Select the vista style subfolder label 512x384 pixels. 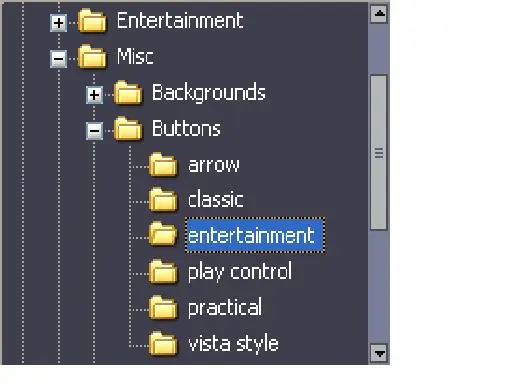click(x=233, y=343)
